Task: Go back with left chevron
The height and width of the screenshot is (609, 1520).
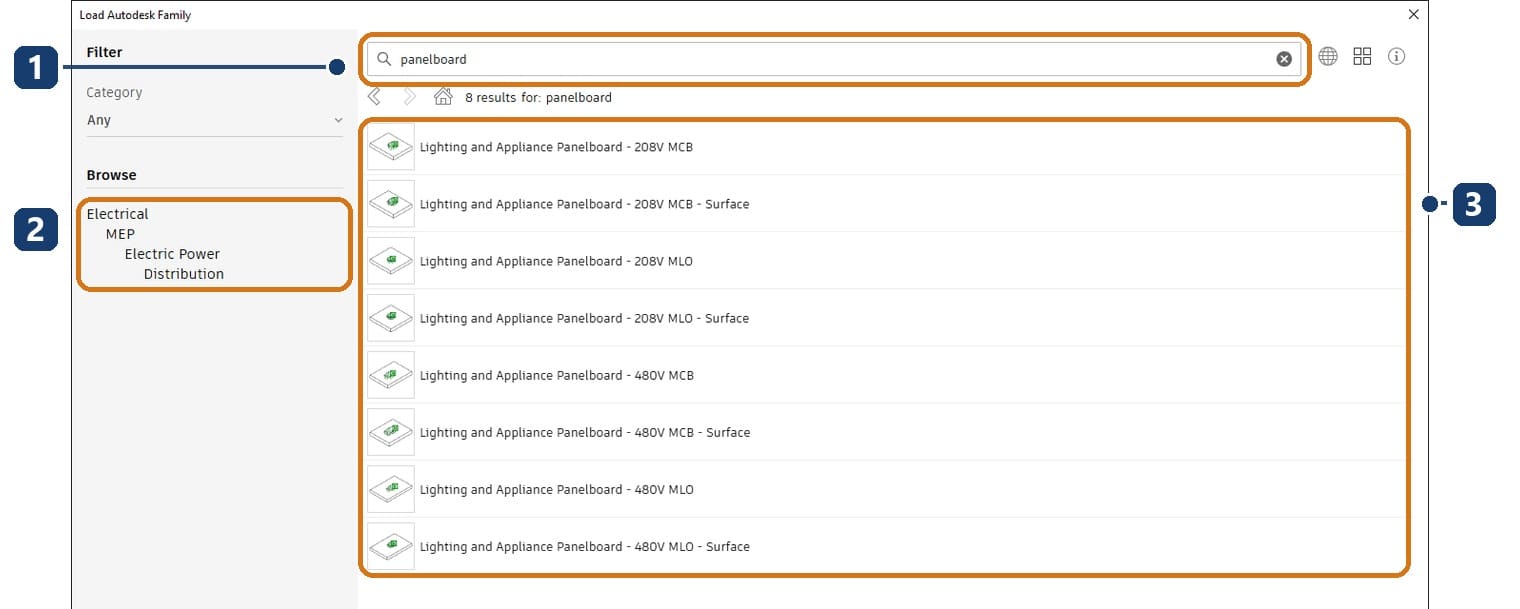Action: click(x=374, y=97)
